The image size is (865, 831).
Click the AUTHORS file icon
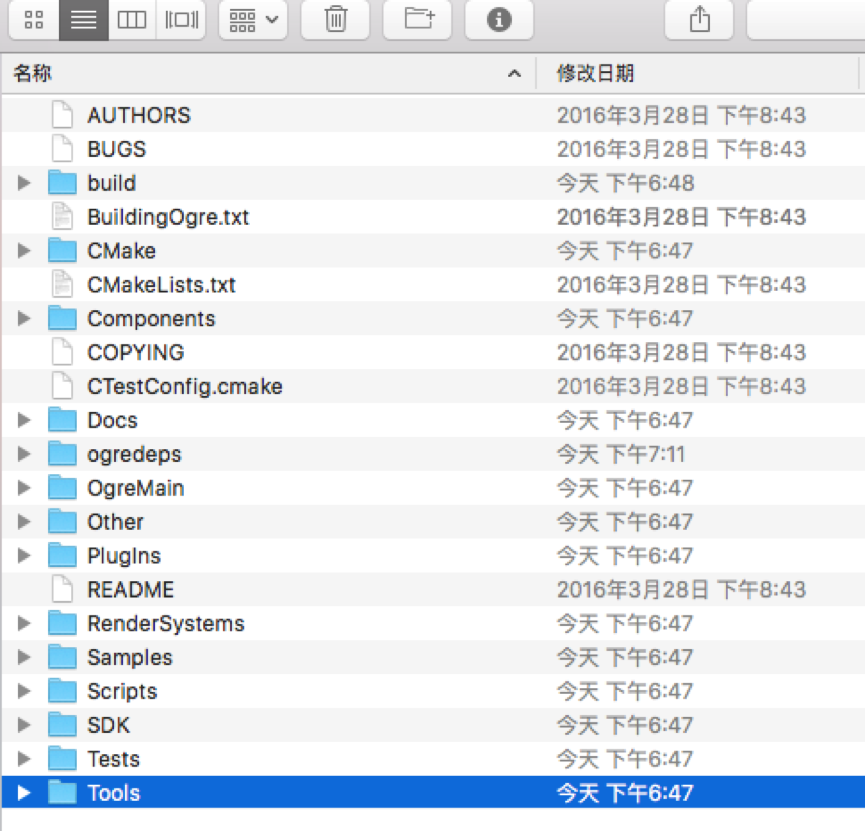(62, 115)
